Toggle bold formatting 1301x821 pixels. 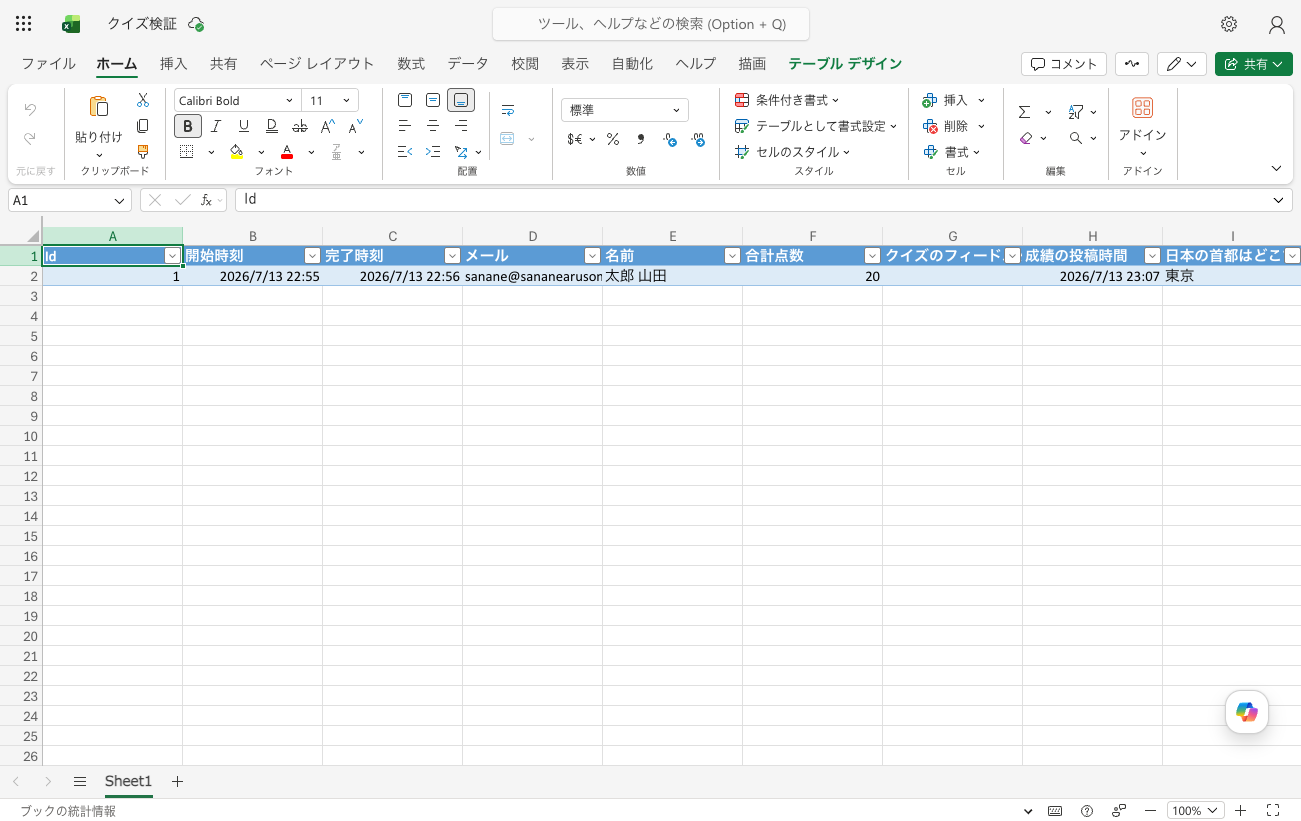pyautogui.click(x=188, y=126)
